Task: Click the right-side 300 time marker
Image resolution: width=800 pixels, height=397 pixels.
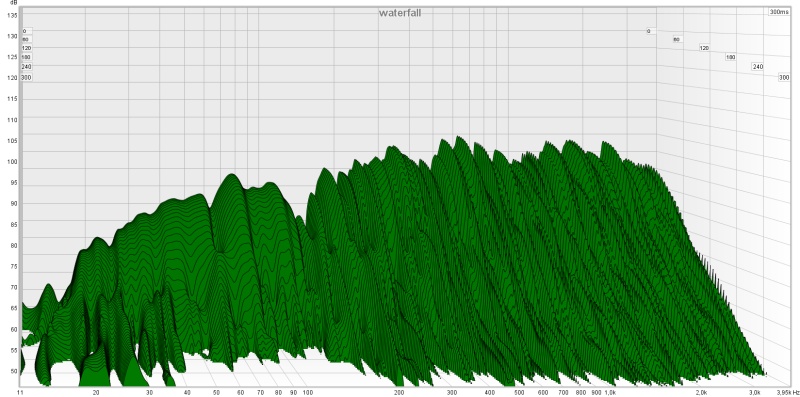Action: click(784, 78)
